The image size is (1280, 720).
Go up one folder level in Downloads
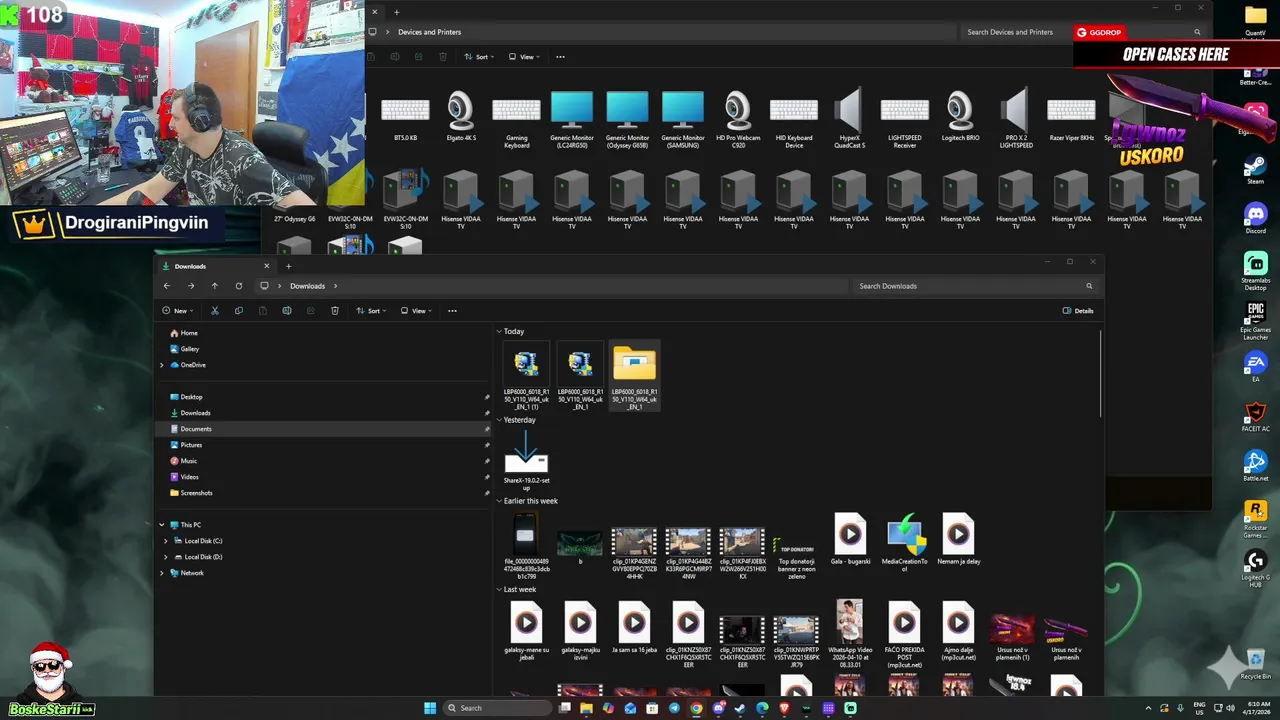(214, 286)
